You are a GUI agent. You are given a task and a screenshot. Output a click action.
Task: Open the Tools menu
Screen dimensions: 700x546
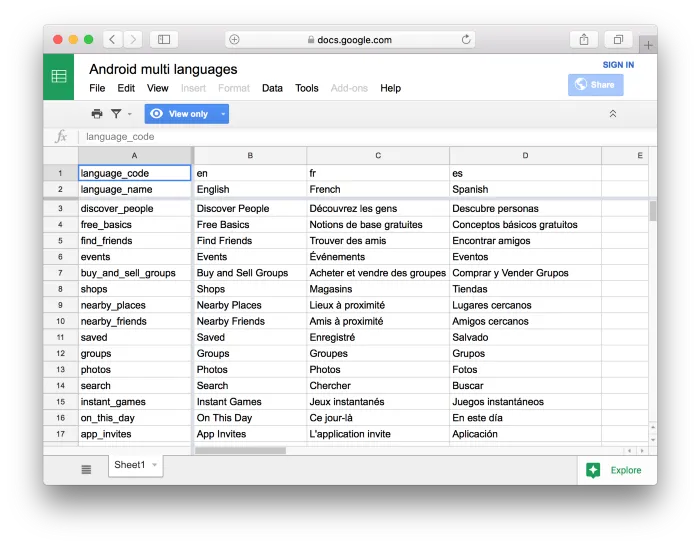click(x=307, y=88)
